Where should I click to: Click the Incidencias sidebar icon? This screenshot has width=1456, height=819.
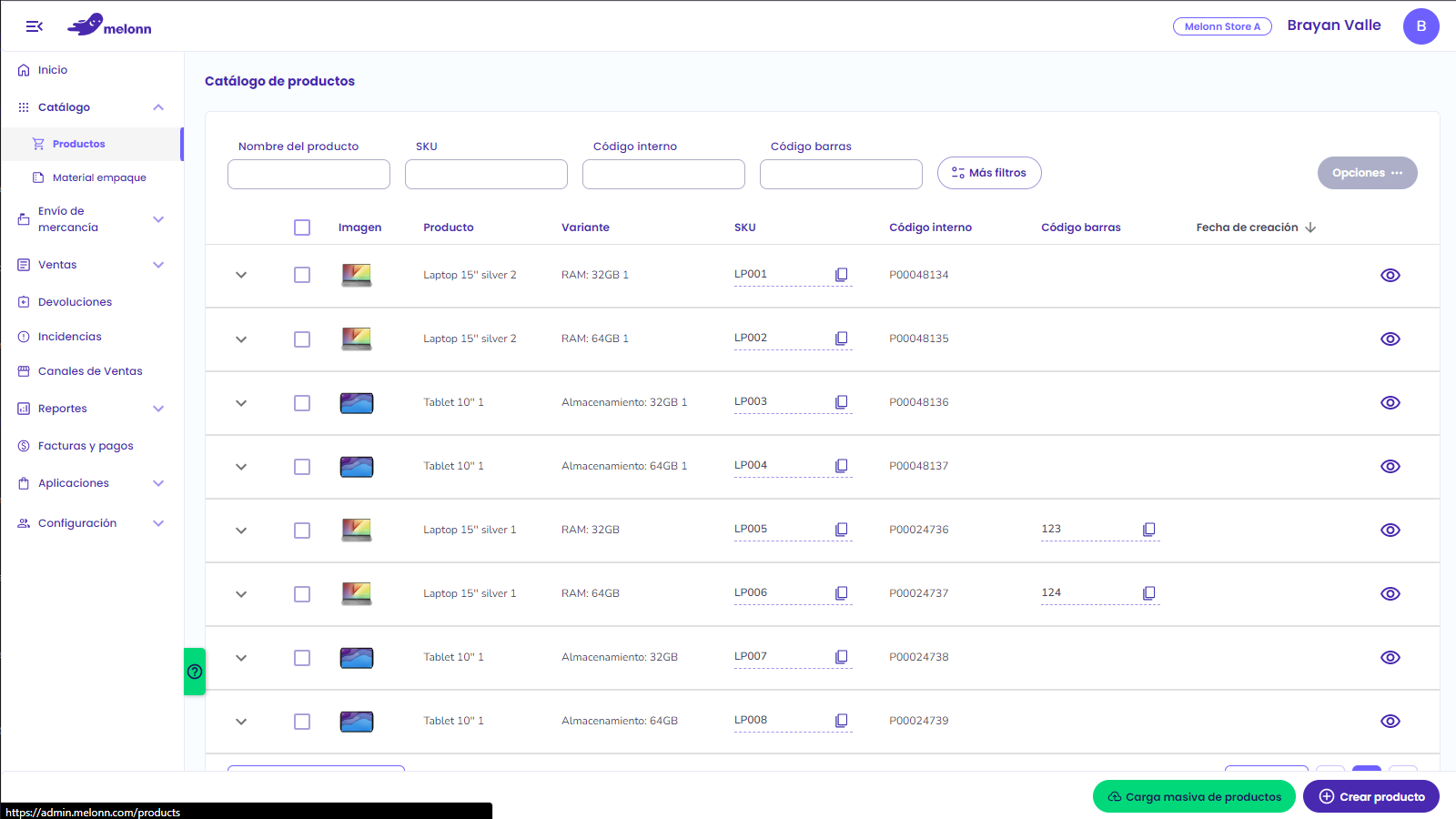coord(24,337)
